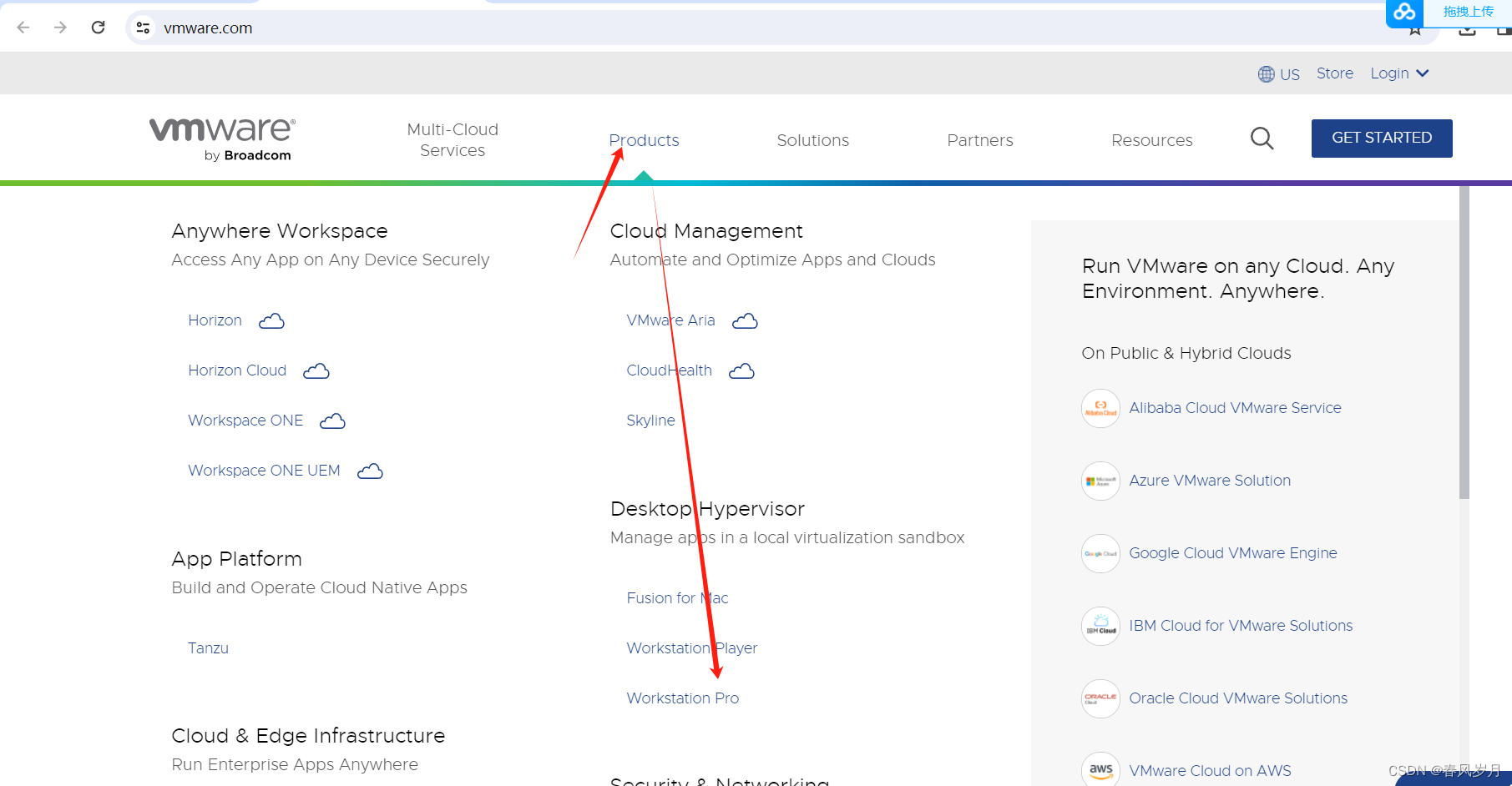Screen dimensions: 1512x786
Task: Click the Baidu cloud upload icon
Action: pos(1405,12)
